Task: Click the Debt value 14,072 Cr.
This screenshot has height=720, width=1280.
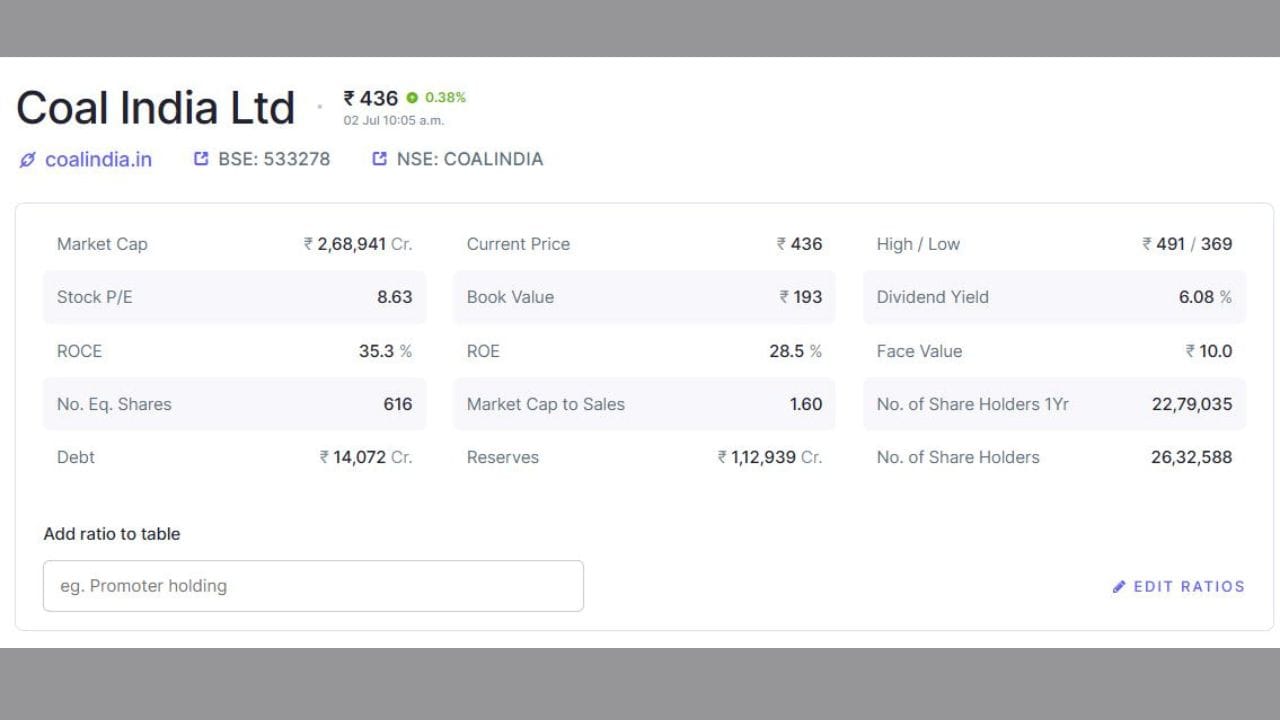Action: 366,457
